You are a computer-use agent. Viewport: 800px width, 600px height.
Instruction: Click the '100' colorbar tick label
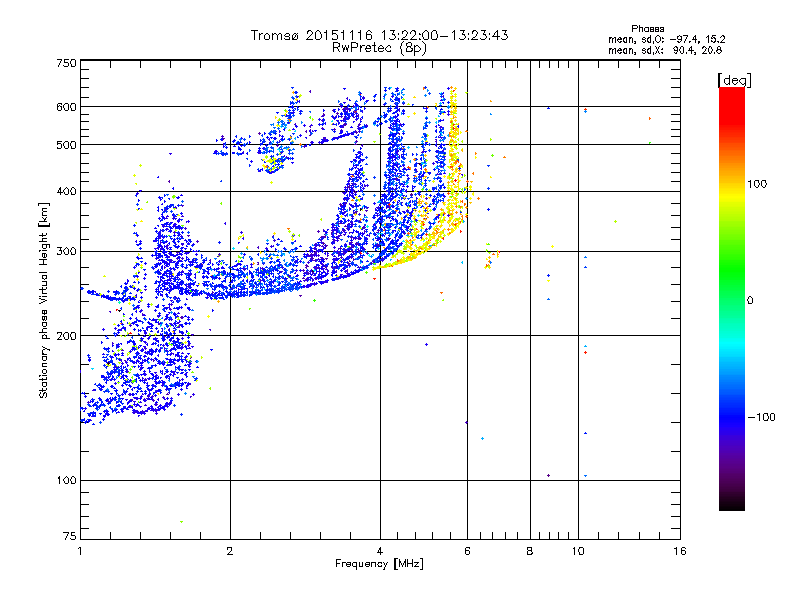pyautogui.click(x=757, y=184)
